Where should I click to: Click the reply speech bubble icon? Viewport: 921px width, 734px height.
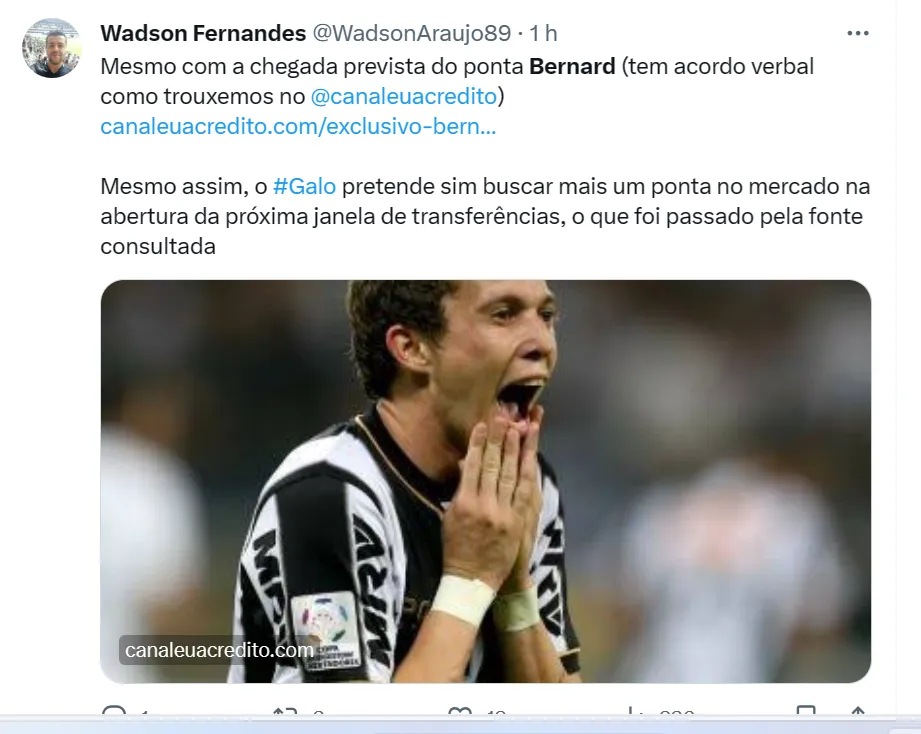[113, 711]
